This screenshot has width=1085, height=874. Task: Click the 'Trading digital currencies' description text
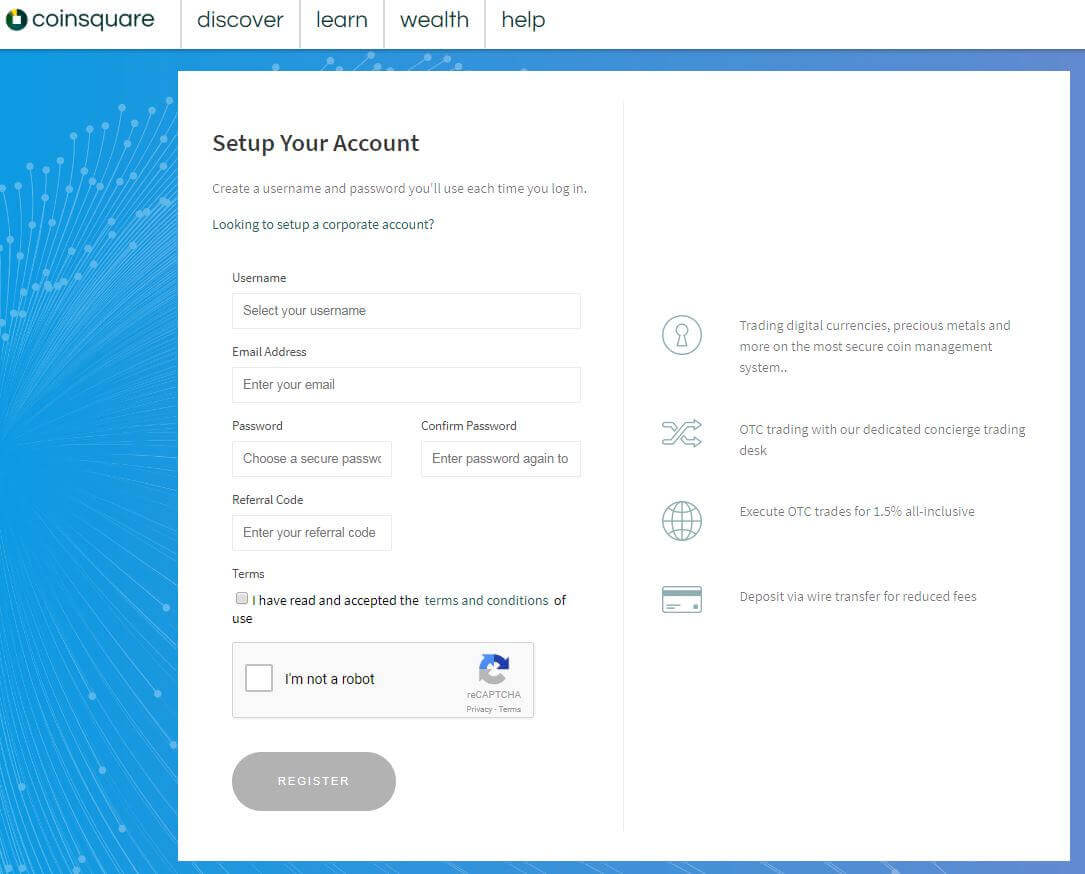tap(875, 346)
